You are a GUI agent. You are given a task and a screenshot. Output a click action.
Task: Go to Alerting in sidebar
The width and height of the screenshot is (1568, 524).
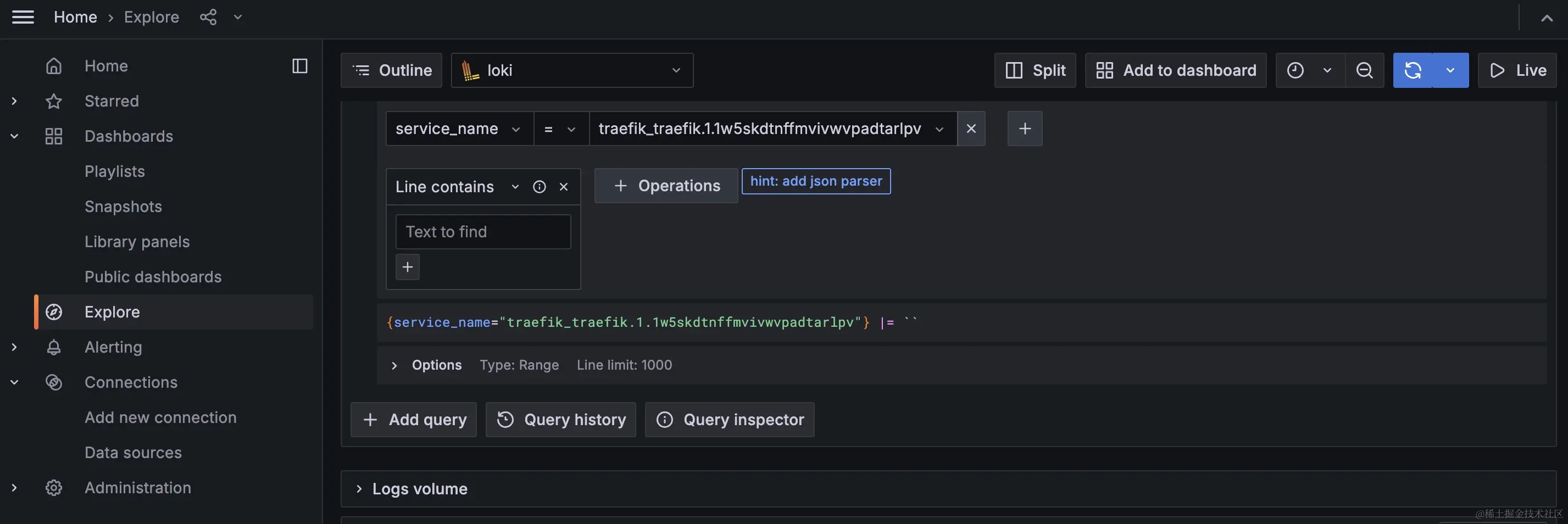[x=113, y=347]
